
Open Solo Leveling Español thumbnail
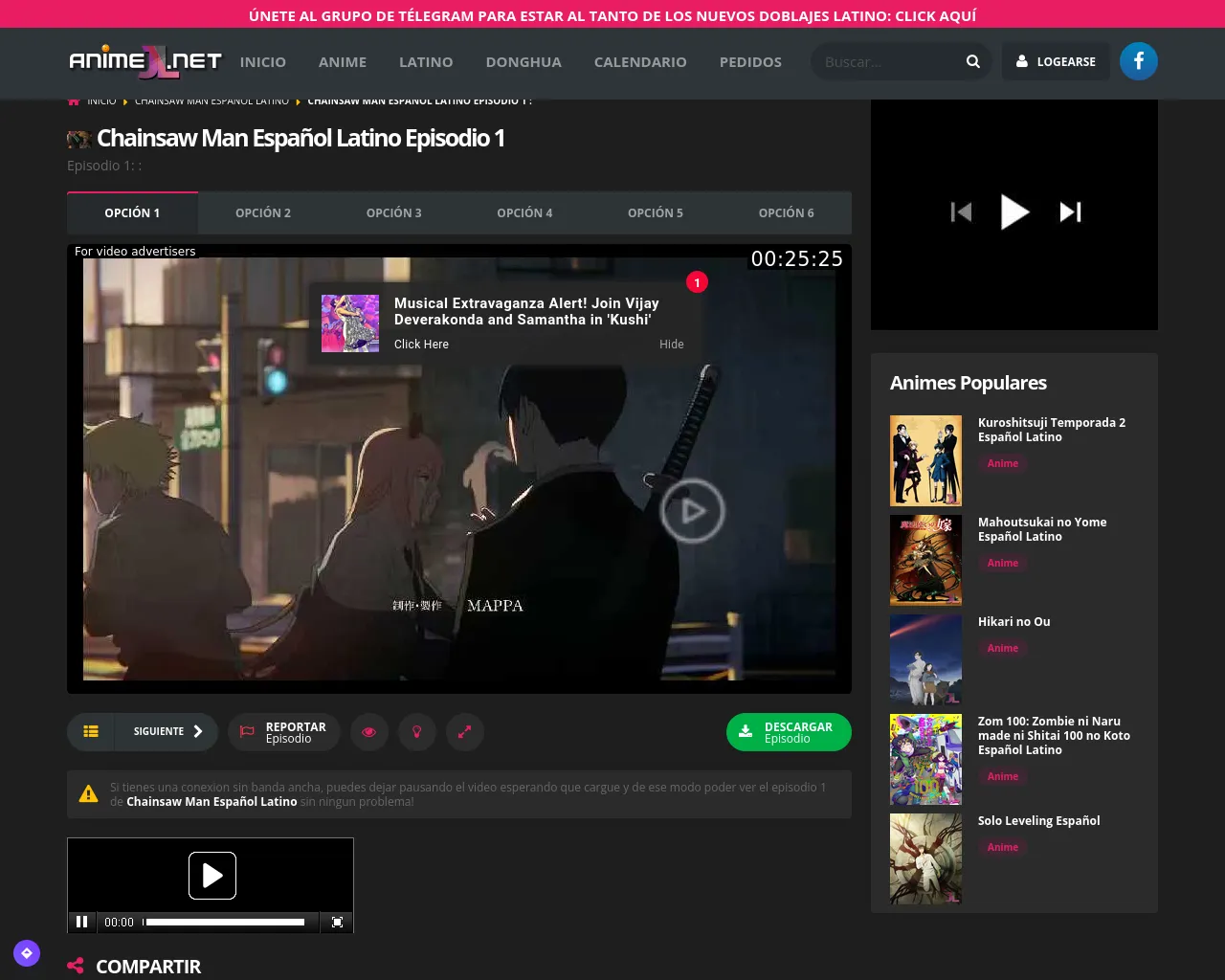[x=925, y=858]
